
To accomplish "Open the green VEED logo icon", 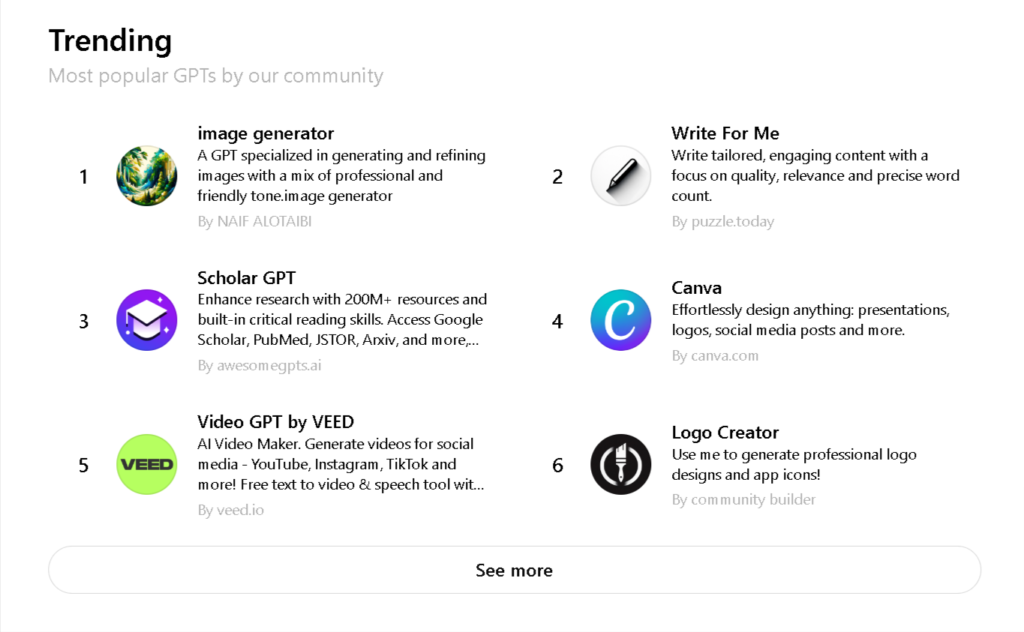I will click(x=146, y=464).
